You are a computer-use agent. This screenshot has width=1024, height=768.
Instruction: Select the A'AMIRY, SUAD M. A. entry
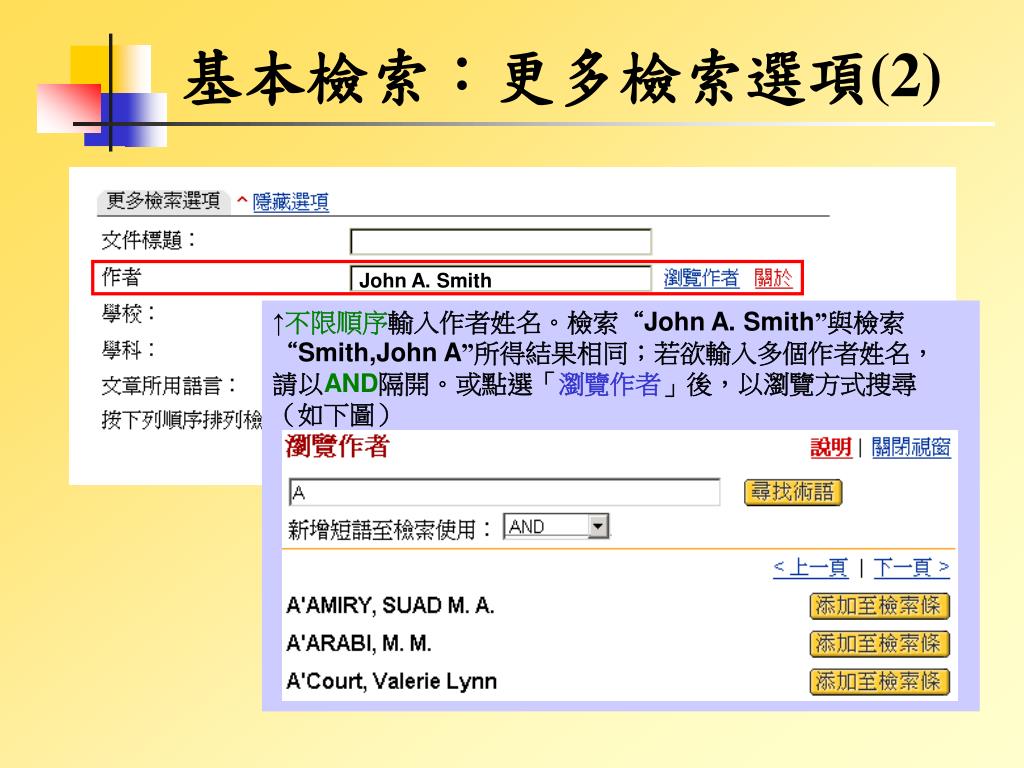click(x=390, y=606)
